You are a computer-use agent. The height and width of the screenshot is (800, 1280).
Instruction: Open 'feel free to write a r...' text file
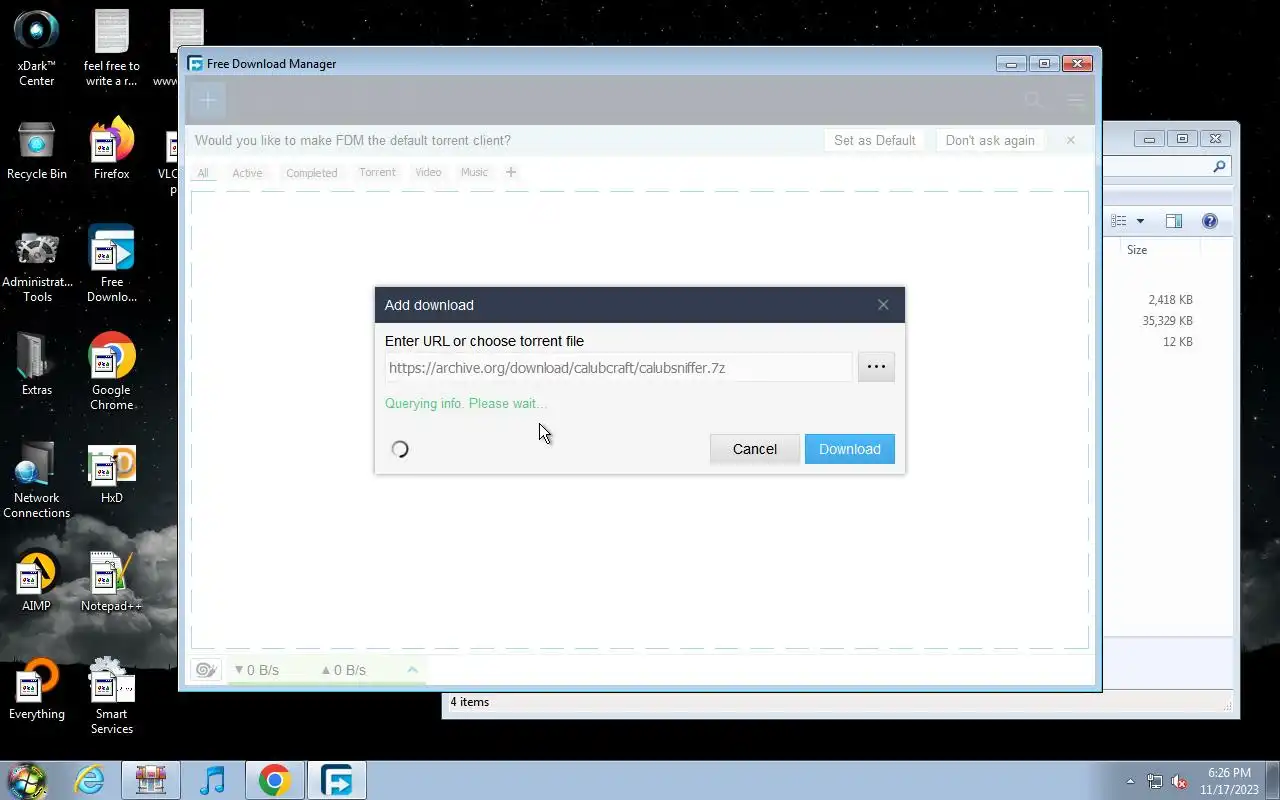(x=112, y=48)
